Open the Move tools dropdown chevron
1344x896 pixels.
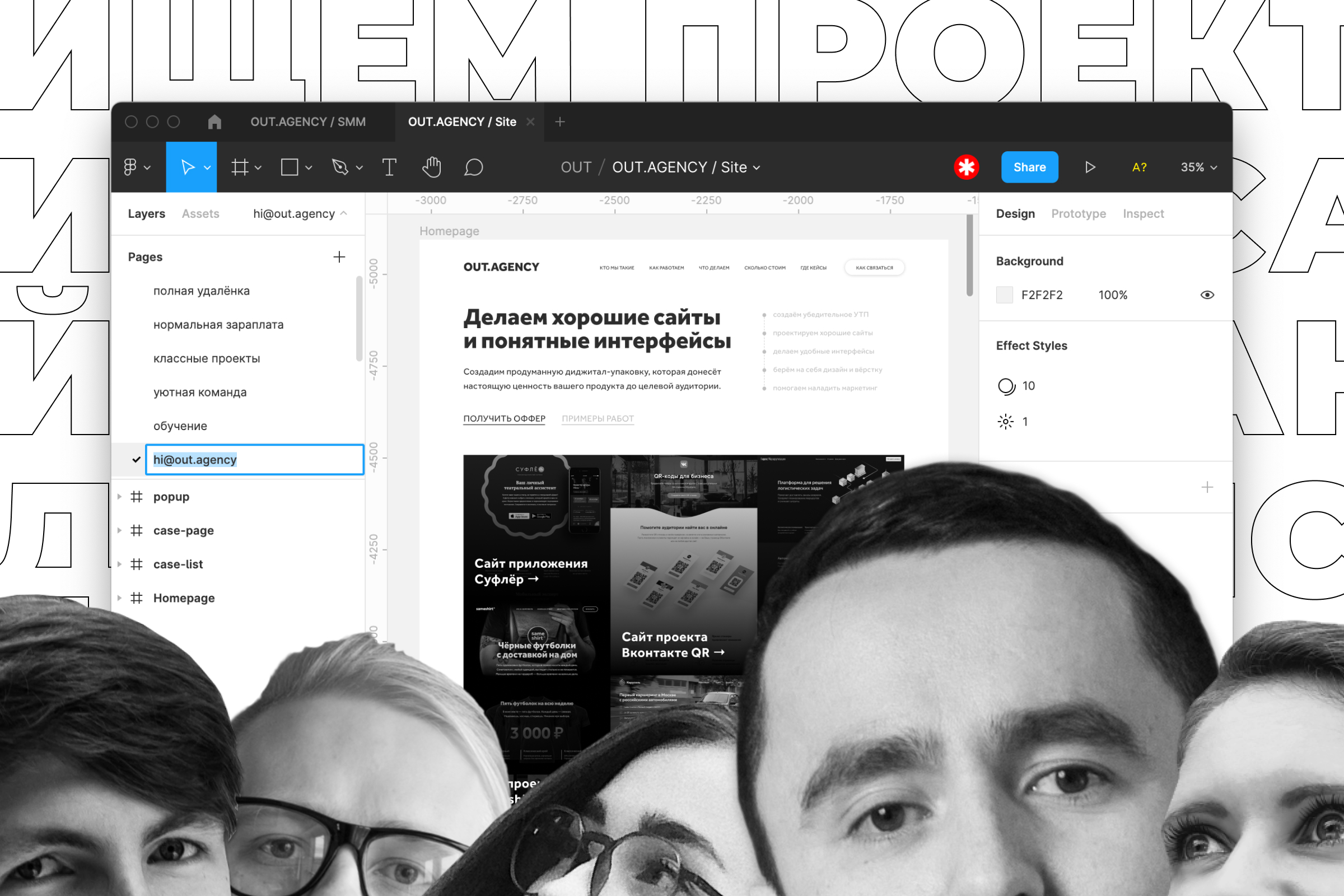(207, 167)
